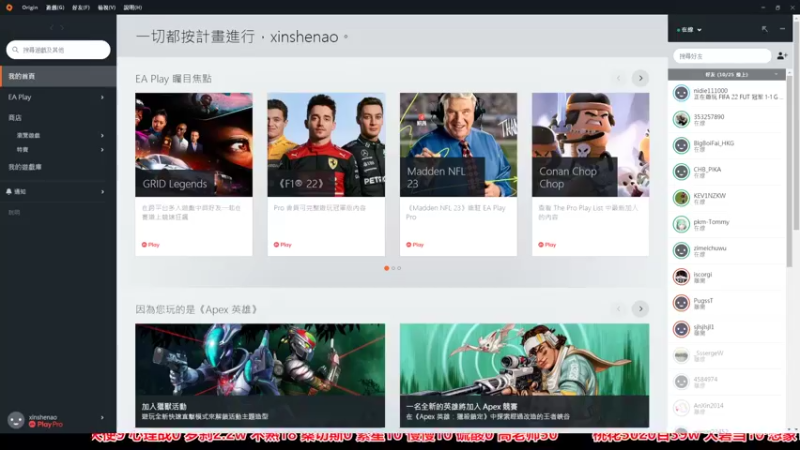Click Ao0n2014's avatar icon
The height and width of the screenshot is (450, 800).
681,408
